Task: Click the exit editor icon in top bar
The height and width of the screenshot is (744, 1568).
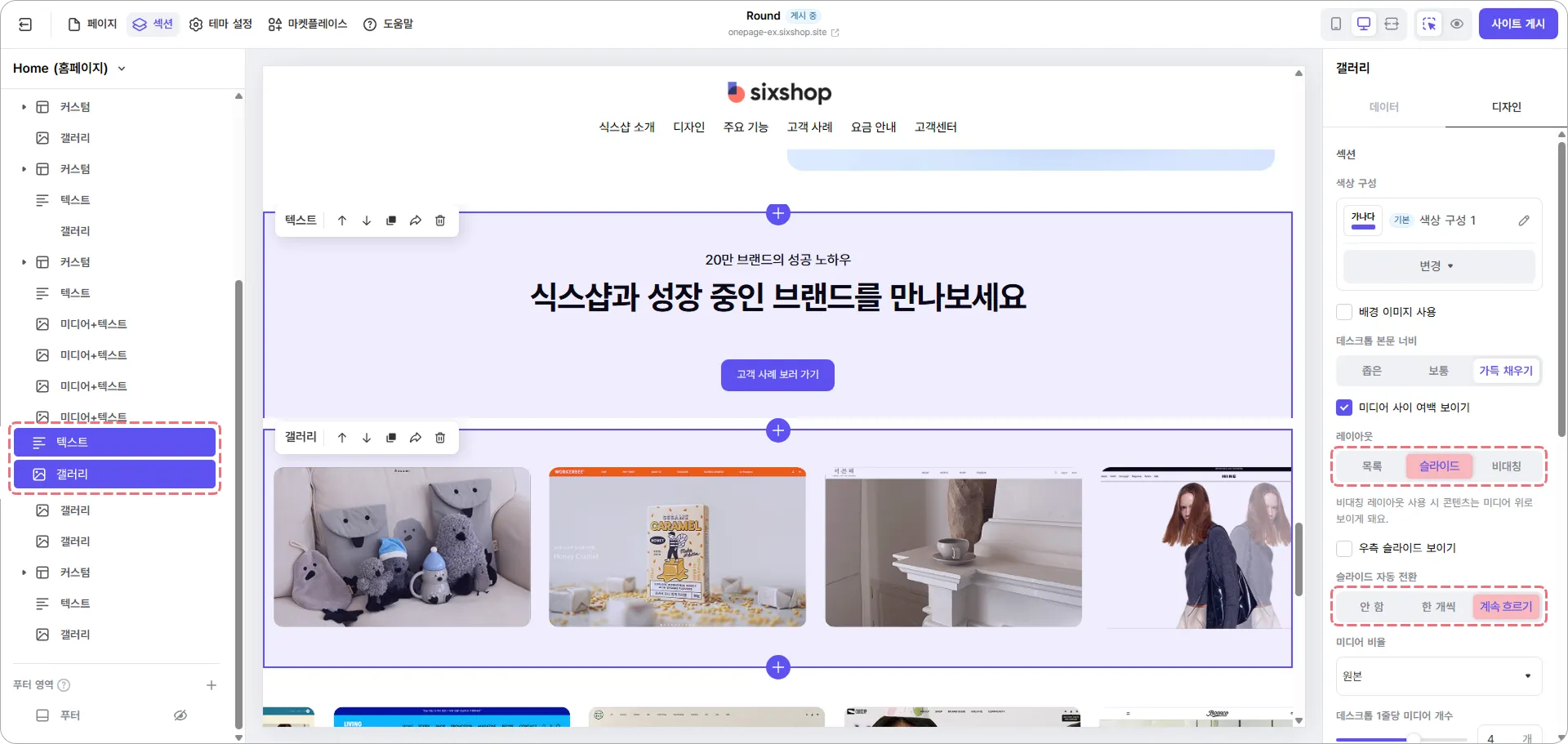Action: pos(25,25)
